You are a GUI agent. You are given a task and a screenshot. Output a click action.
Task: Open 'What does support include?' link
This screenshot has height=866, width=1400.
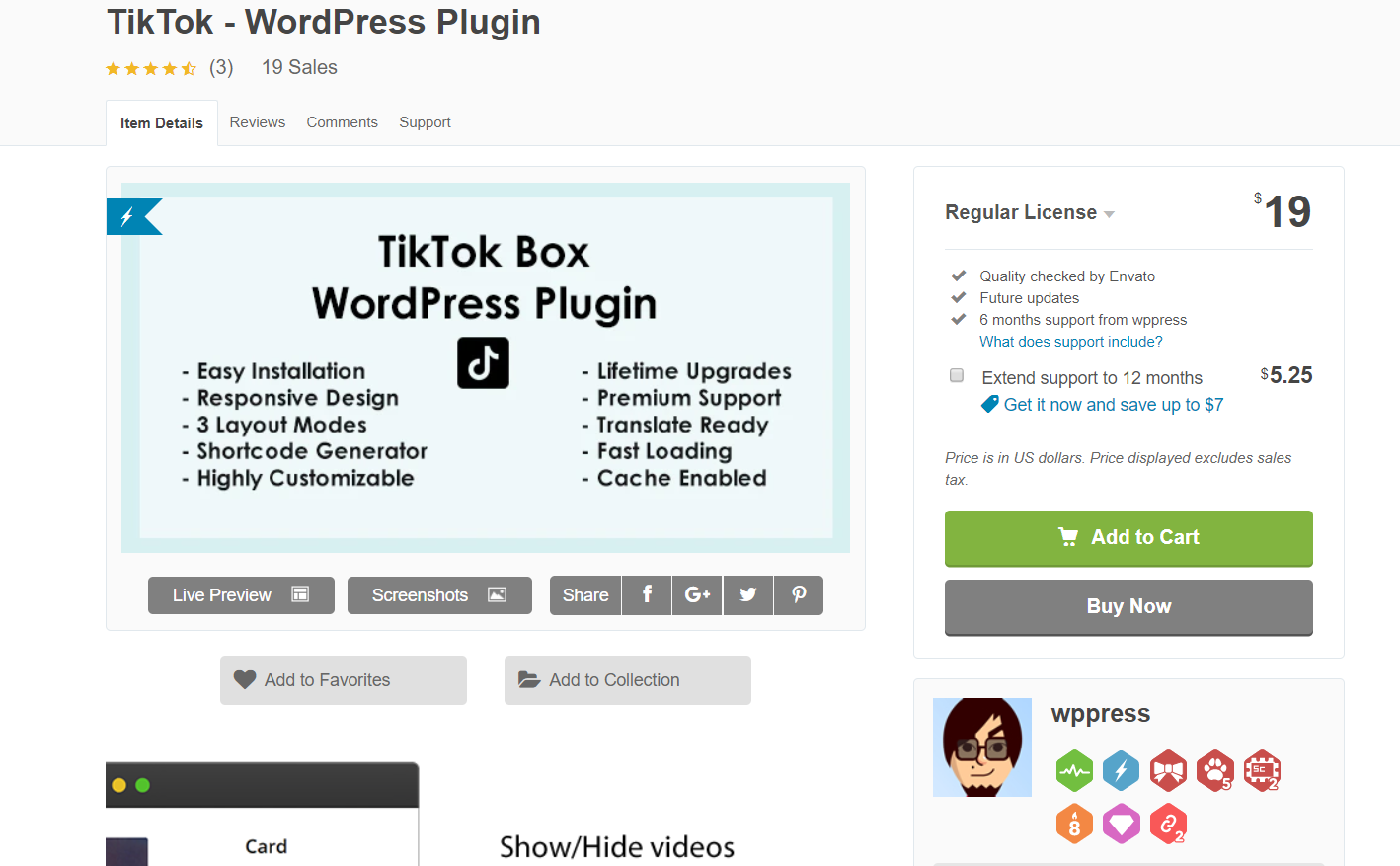click(x=1071, y=342)
